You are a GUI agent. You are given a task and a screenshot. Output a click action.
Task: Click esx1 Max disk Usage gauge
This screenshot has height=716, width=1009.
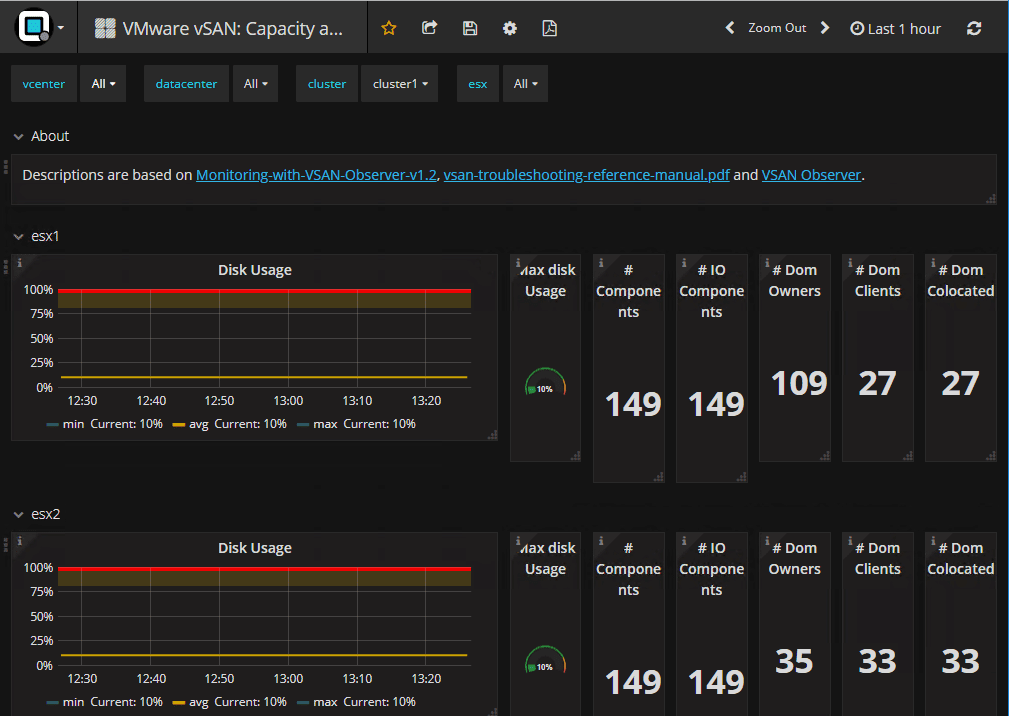tap(545, 385)
